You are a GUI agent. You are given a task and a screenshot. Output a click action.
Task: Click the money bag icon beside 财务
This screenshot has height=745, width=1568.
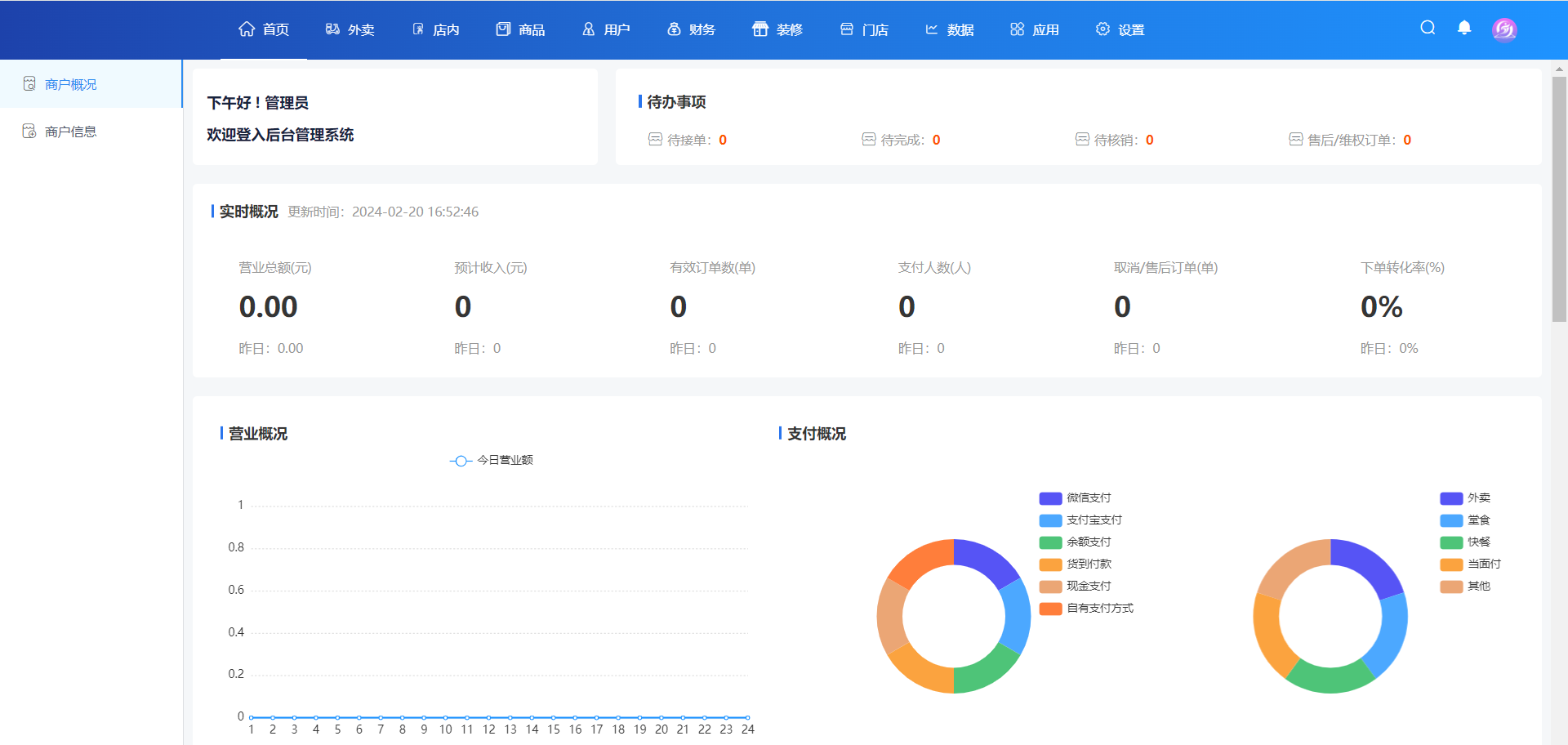click(674, 29)
